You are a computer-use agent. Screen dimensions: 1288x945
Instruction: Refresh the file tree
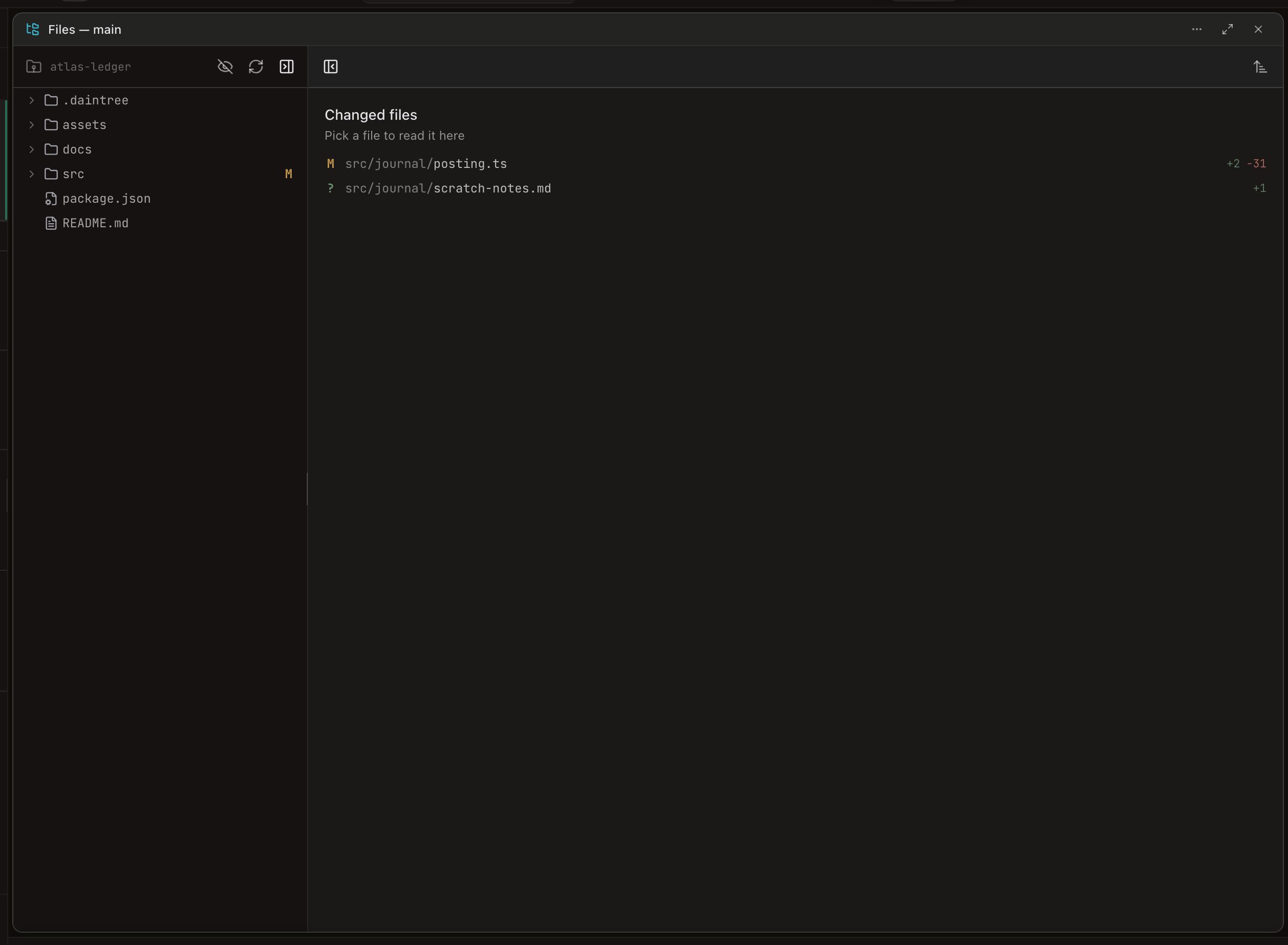[255, 67]
